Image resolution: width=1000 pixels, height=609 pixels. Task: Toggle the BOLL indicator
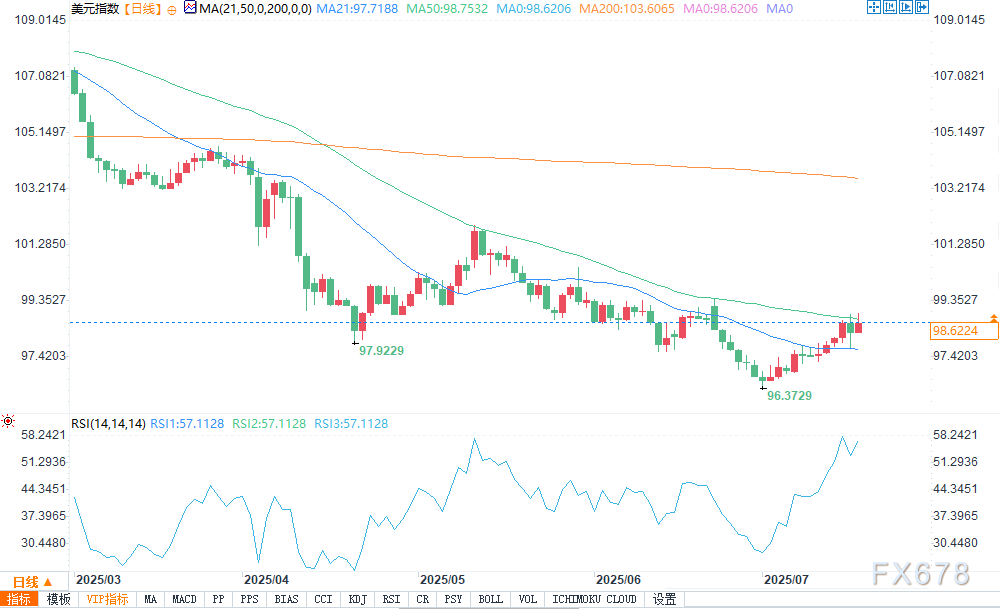coord(490,599)
